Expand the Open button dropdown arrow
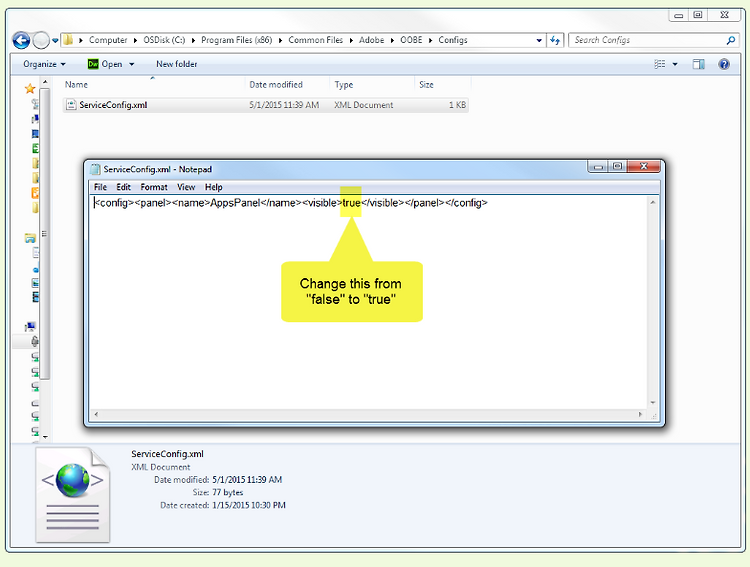The image size is (750, 567). (132, 64)
